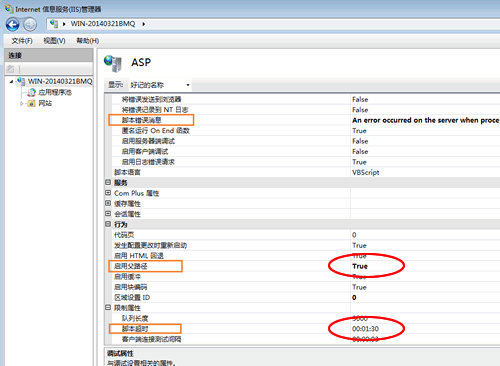Viewport: 500px width, 366px height.
Task: Click the bold True value for 启用父路径
Action: point(360,266)
